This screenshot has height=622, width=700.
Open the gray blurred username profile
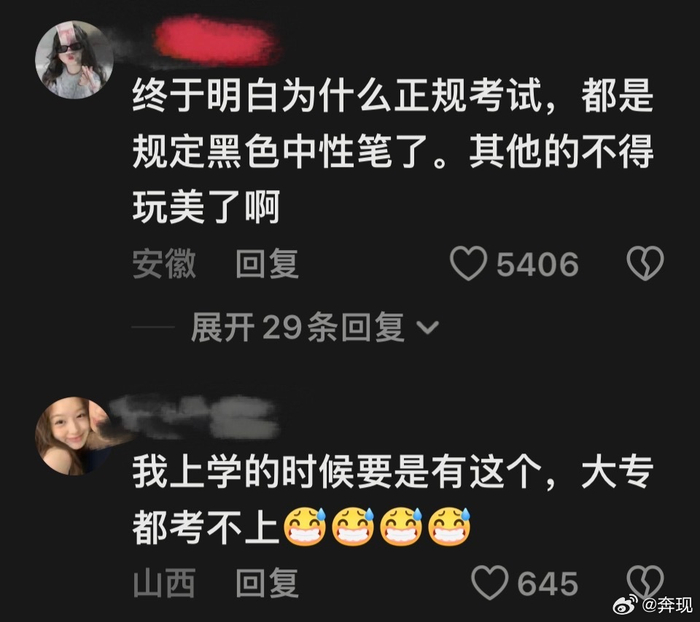point(195,417)
